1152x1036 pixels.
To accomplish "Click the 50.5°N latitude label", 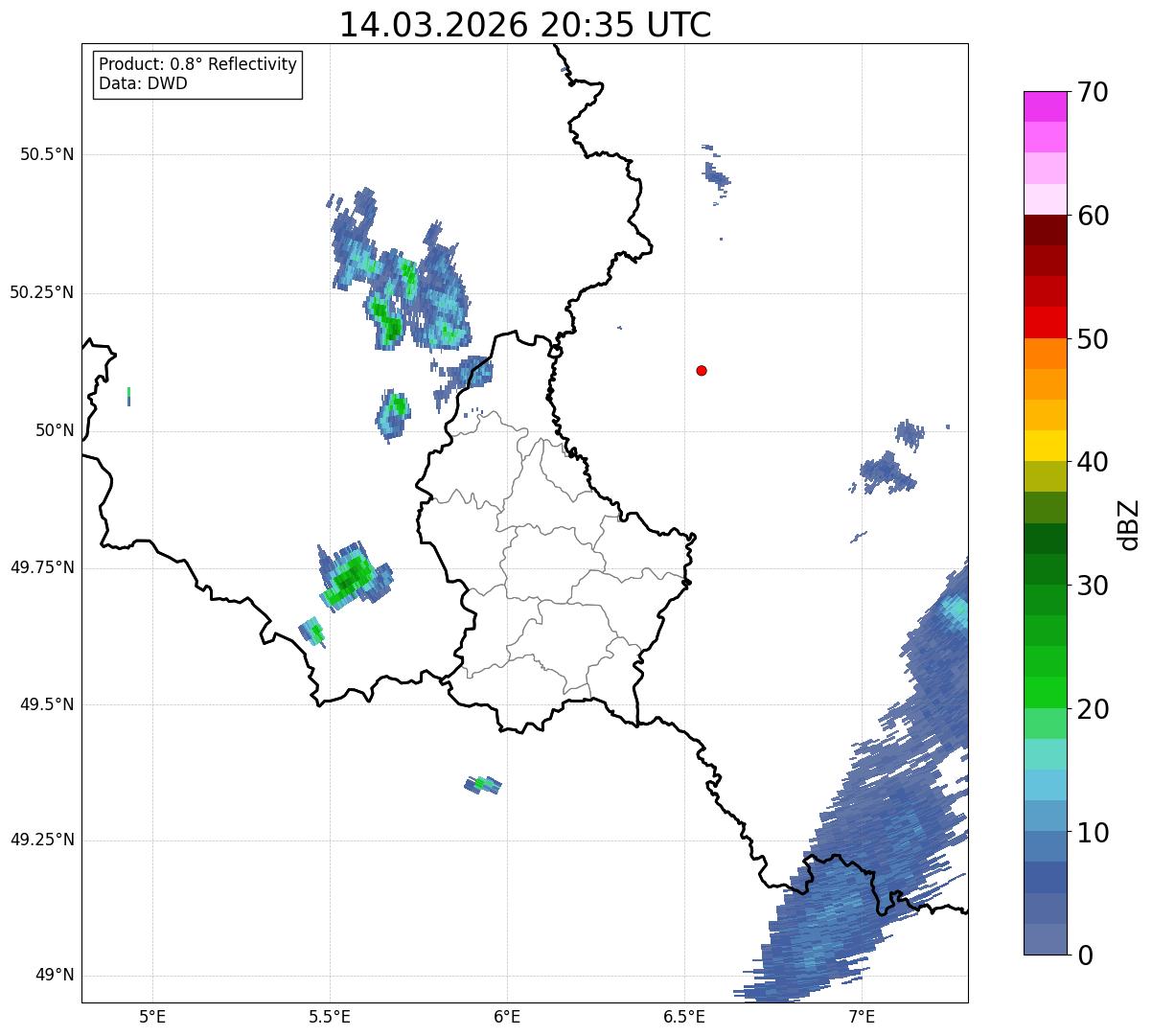I will coord(47,154).
